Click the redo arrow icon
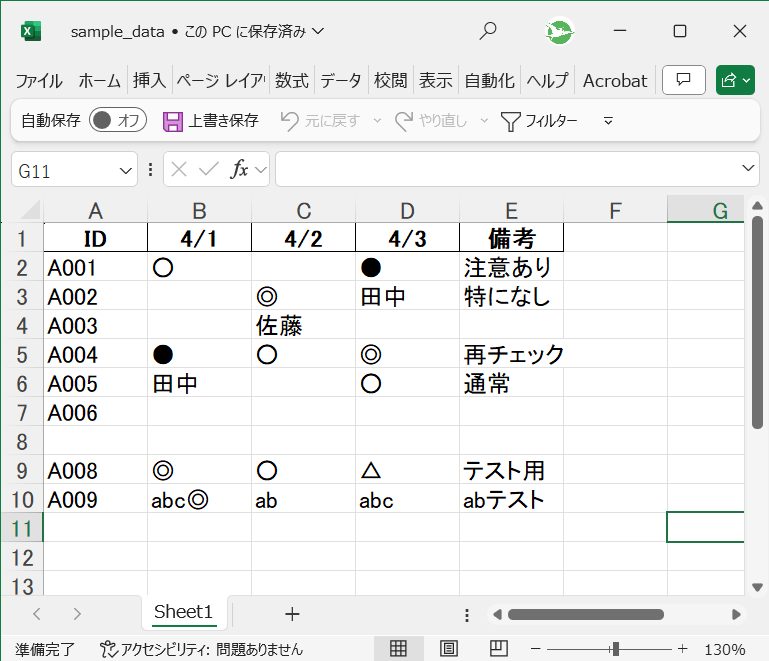The width and height of the screenshot is (769, 661). click(404, 121)
